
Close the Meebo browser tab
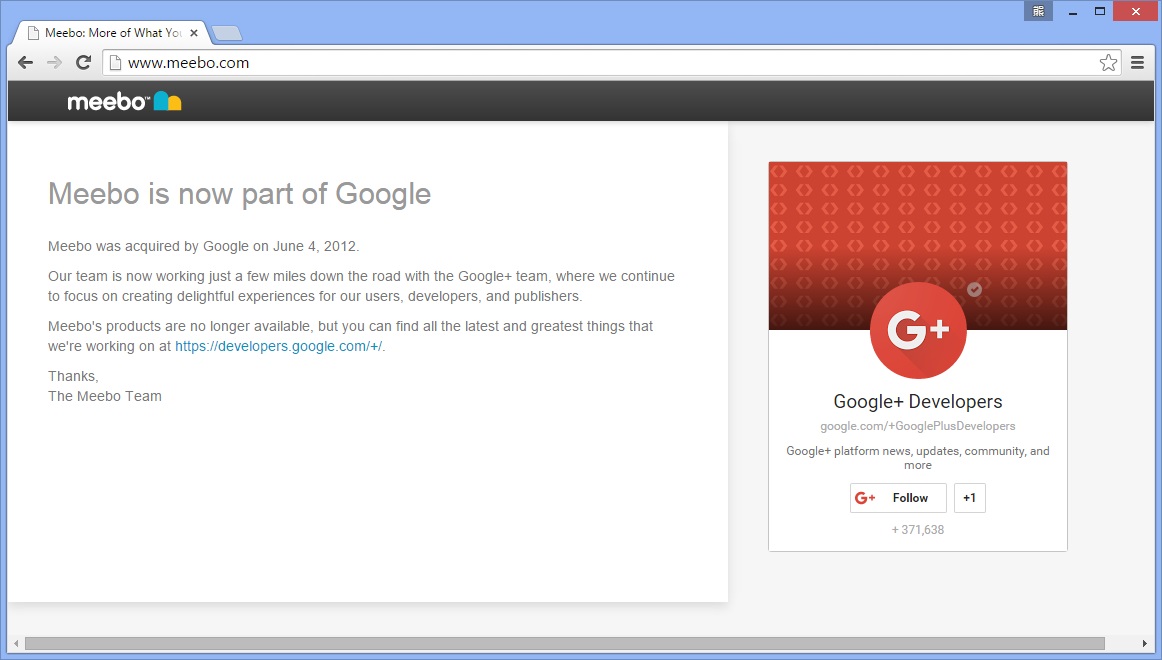194,33
